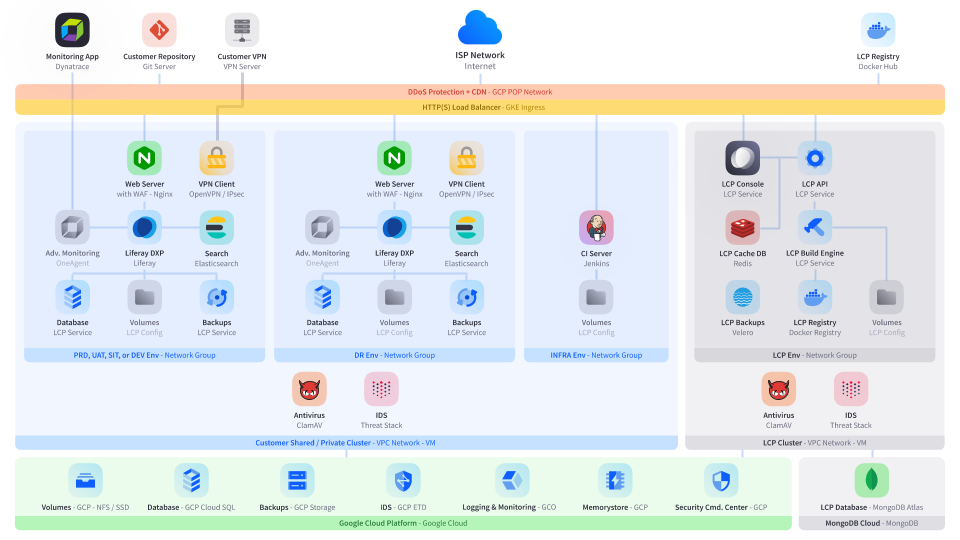The height and width of the screenshot is (540, 960).
Task: Click the Dynatrace Monitoring App icon
Action: [72, 30]
